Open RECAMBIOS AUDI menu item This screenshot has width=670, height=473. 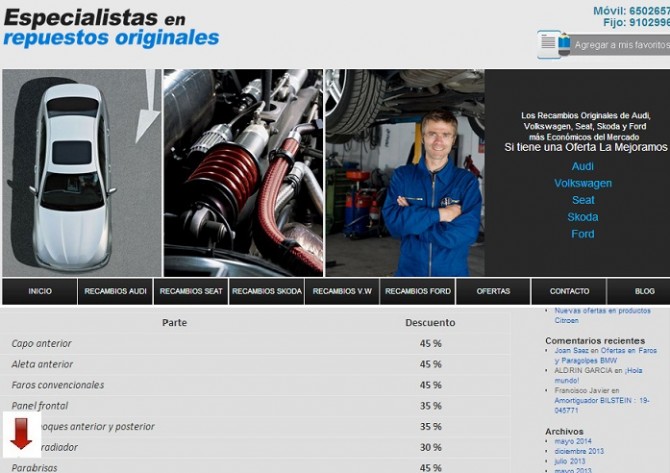(115, 291)
